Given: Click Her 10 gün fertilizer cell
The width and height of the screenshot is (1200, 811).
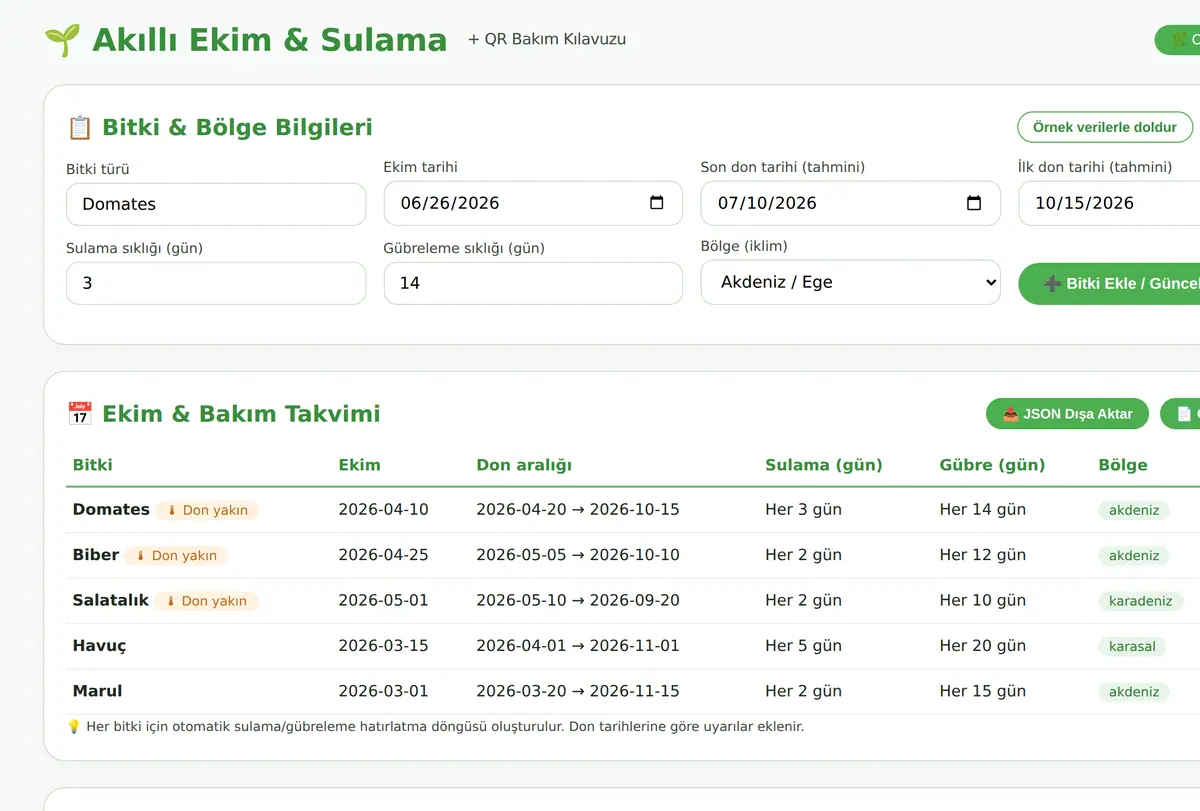Looking at the screenshot, I should pyautogui.click(x=983, y=600).
